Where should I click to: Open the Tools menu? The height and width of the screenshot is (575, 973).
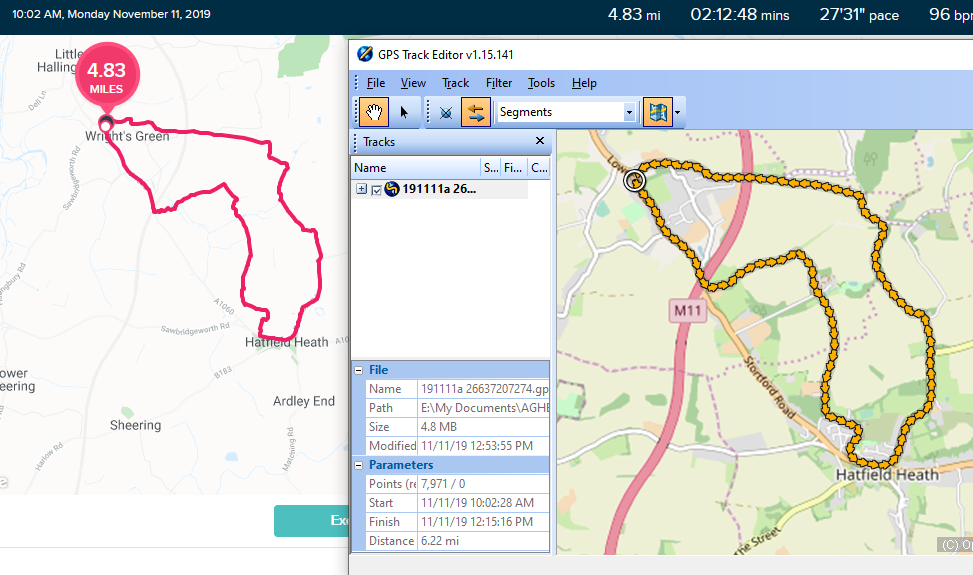tap(541, 83)
